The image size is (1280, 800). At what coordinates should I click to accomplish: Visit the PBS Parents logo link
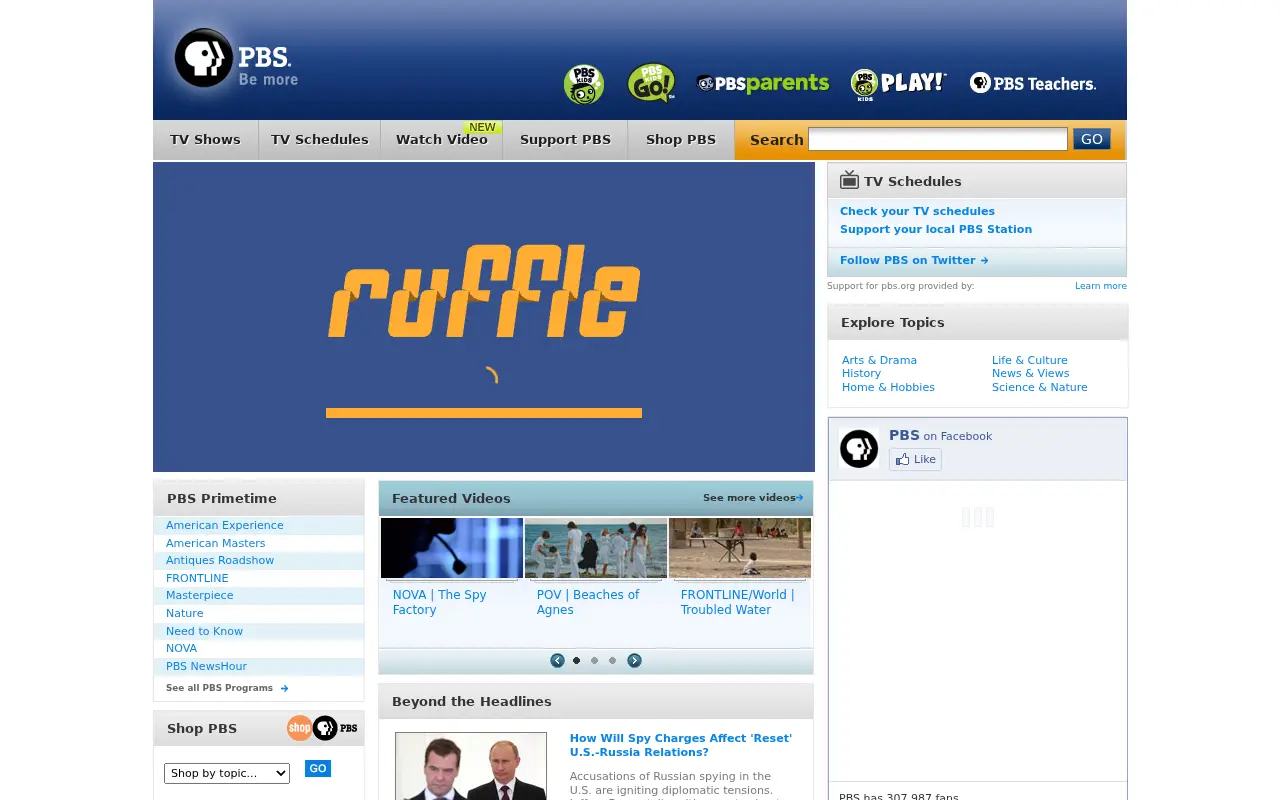click(762, 83)
